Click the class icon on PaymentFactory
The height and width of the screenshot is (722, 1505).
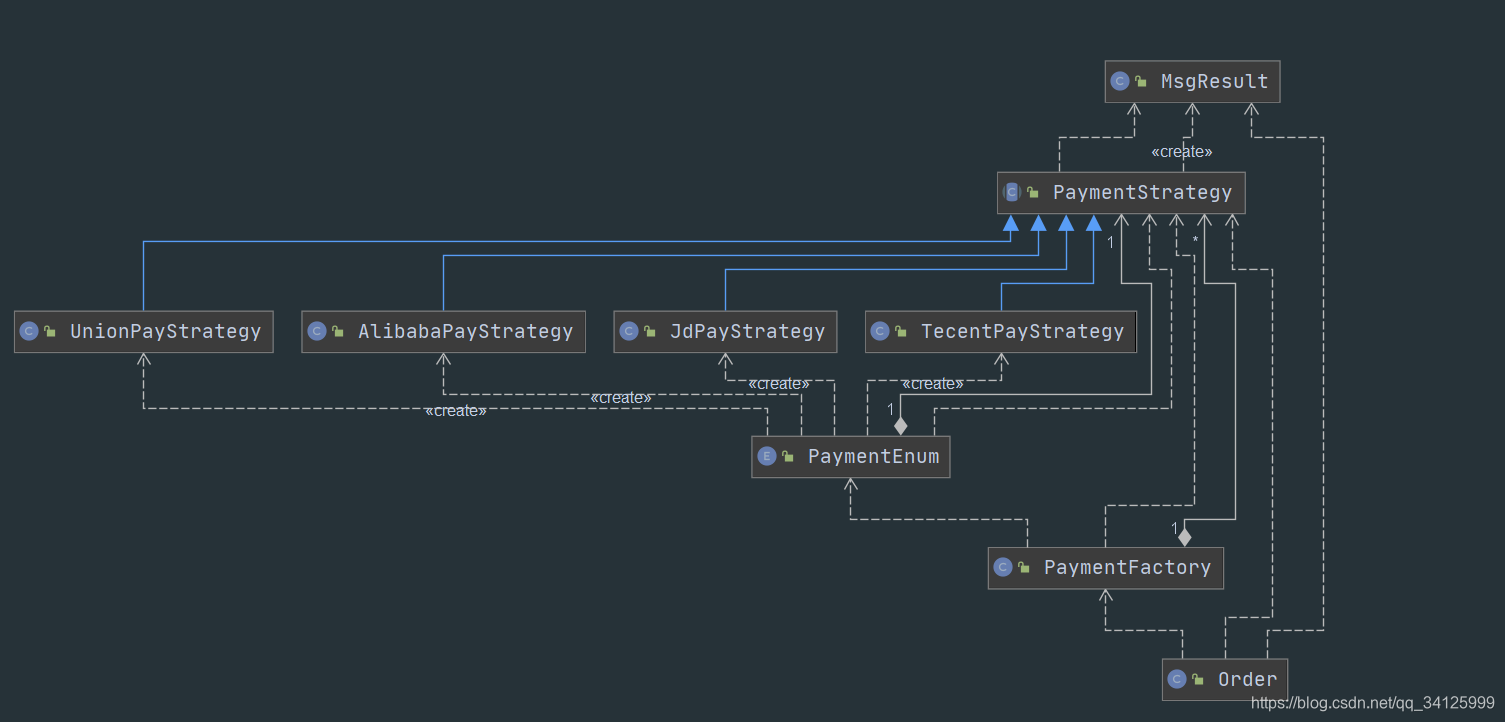tap(1003, 568)
